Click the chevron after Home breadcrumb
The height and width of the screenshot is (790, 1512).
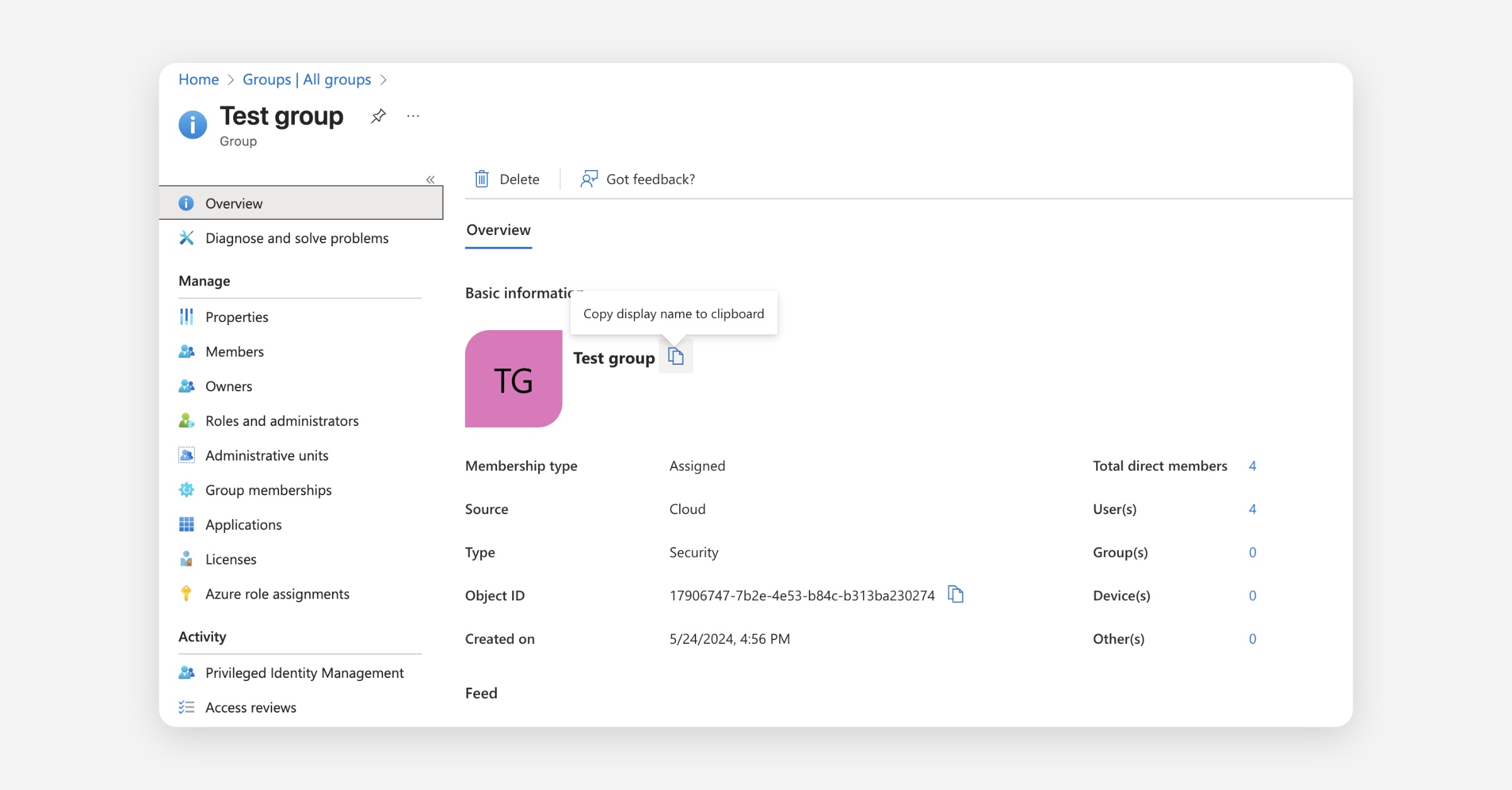[x=231, y=80]
